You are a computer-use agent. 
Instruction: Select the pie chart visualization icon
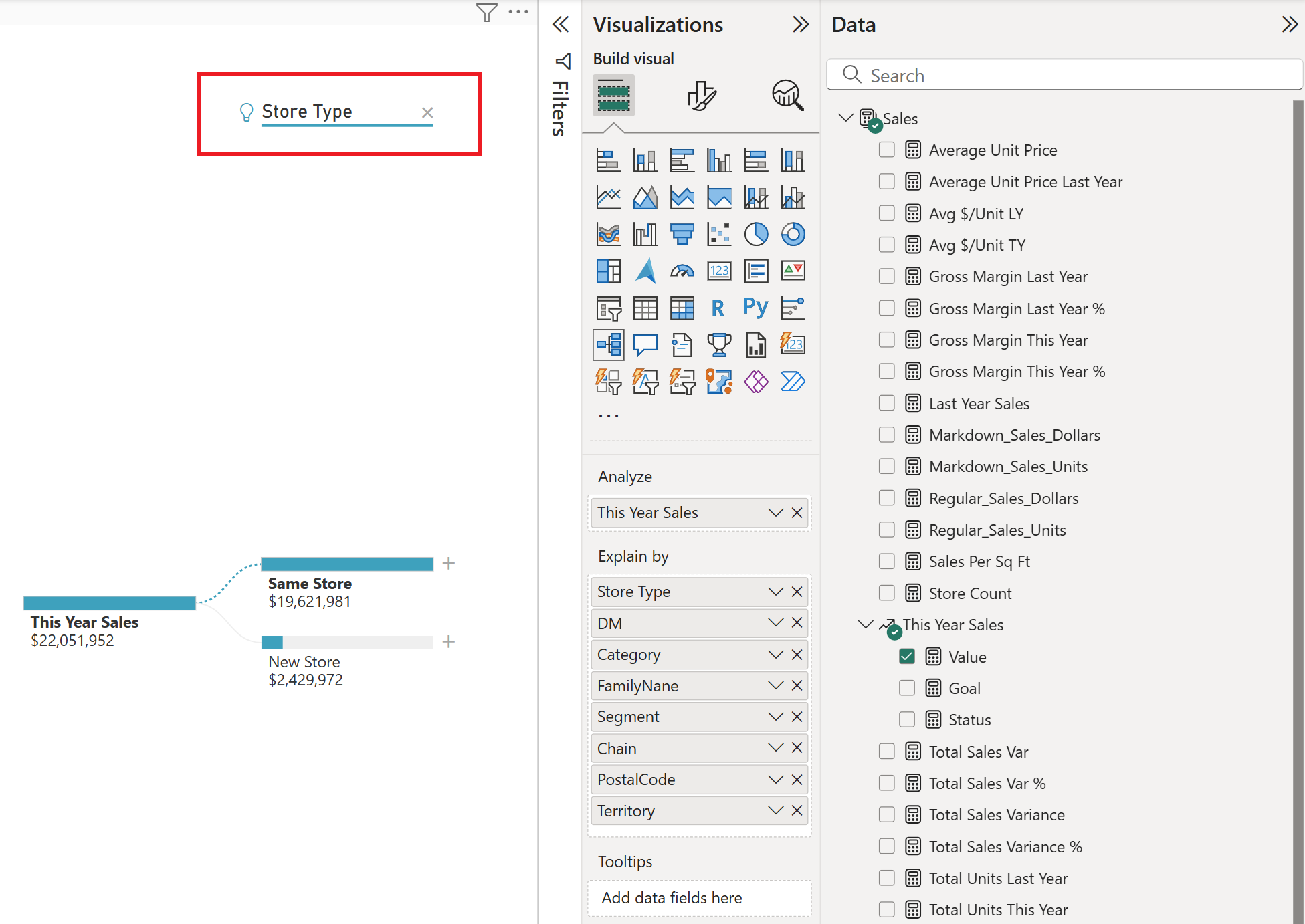[755, 233]
